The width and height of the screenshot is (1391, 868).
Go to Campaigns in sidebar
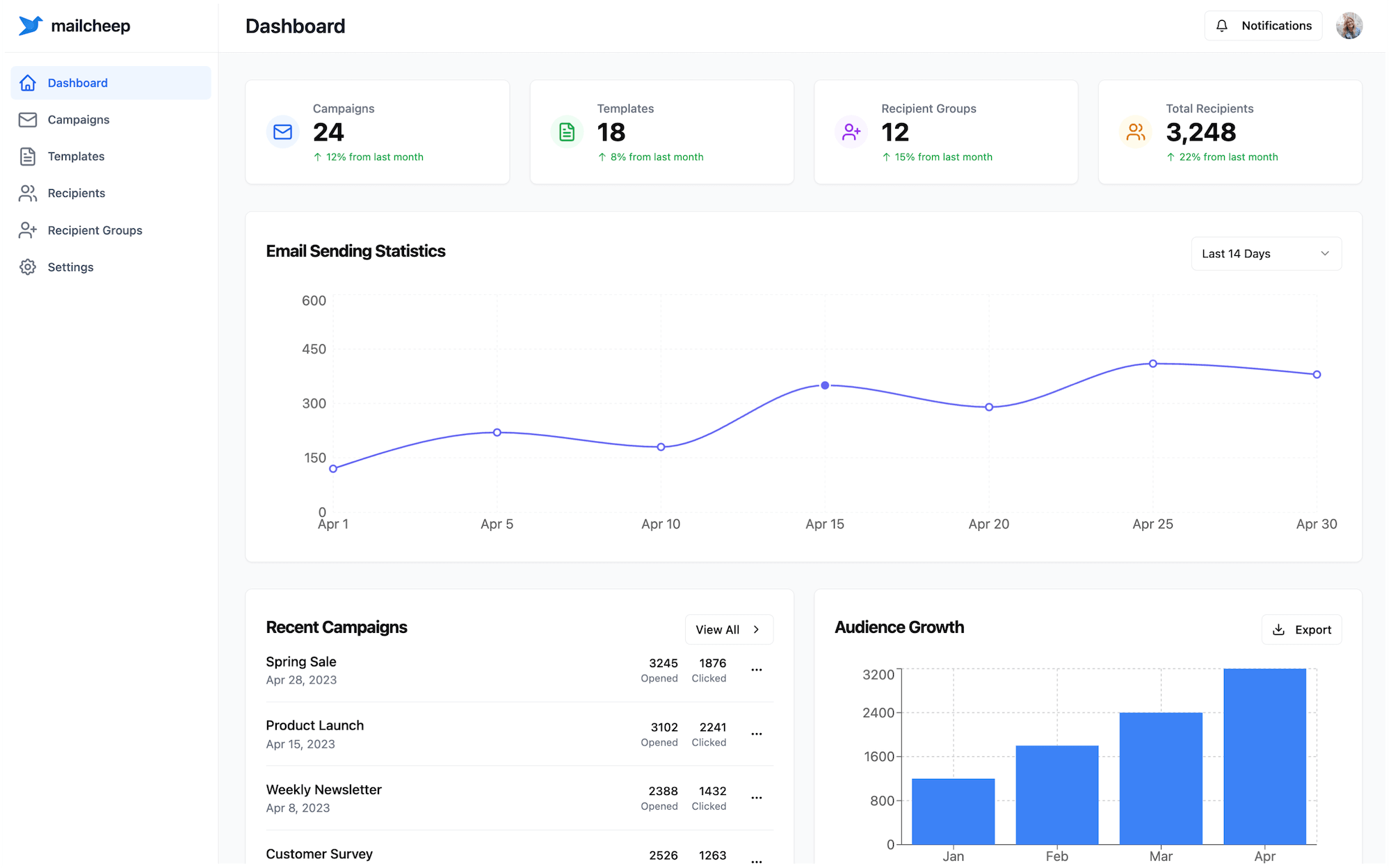(x=79, y=120)
